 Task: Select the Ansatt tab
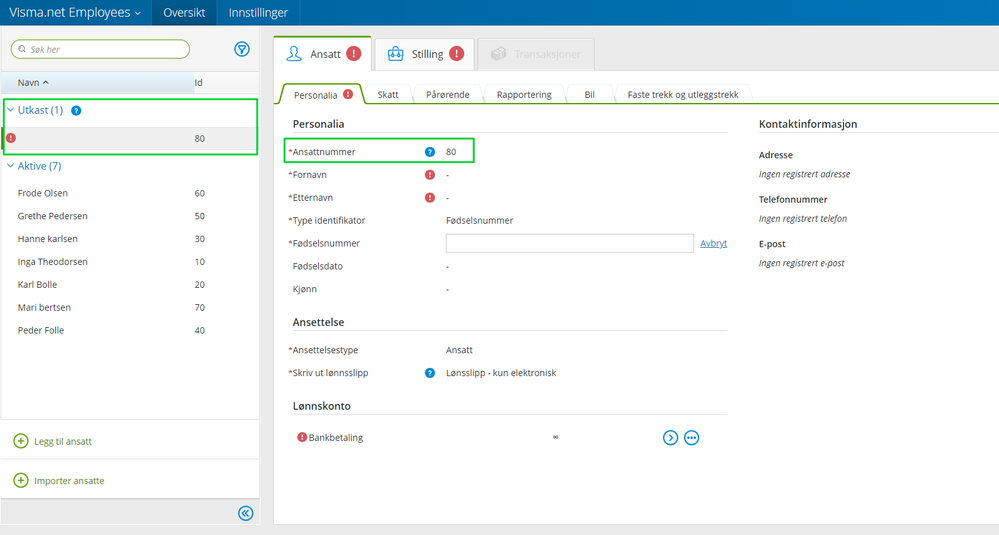(322, 54)
